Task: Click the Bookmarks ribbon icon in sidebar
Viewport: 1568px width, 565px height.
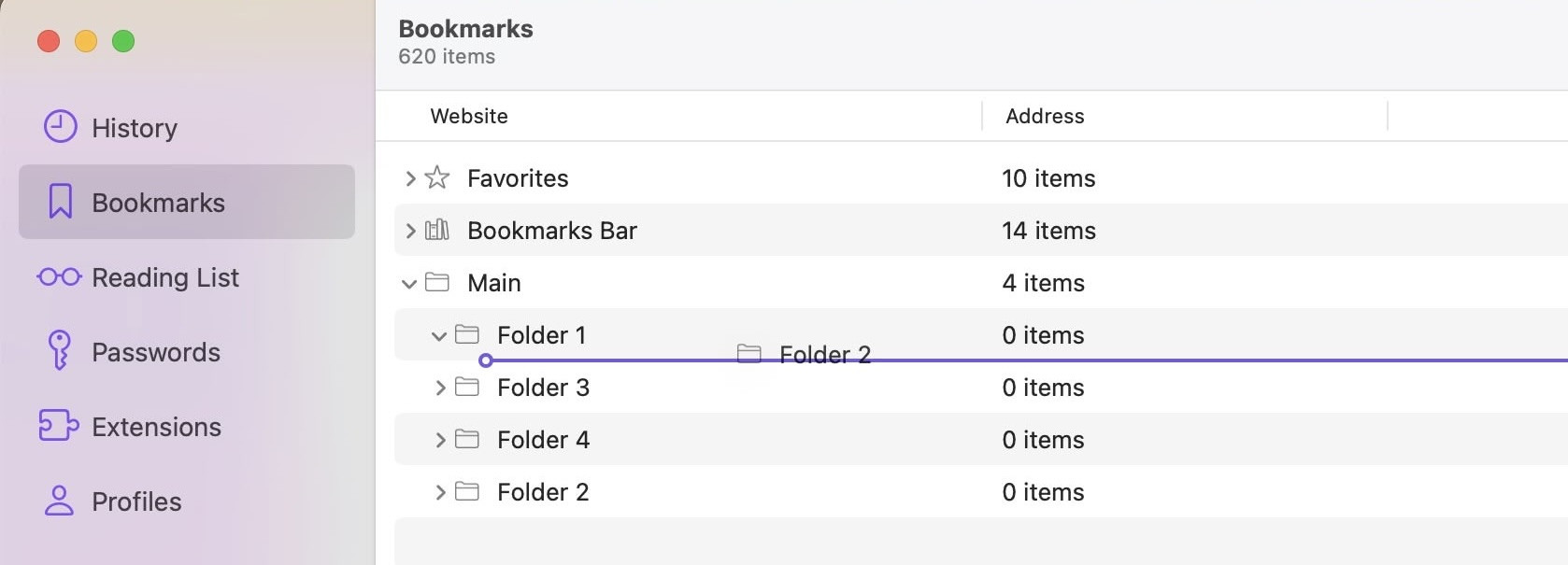Action: [x=61, y=202]
